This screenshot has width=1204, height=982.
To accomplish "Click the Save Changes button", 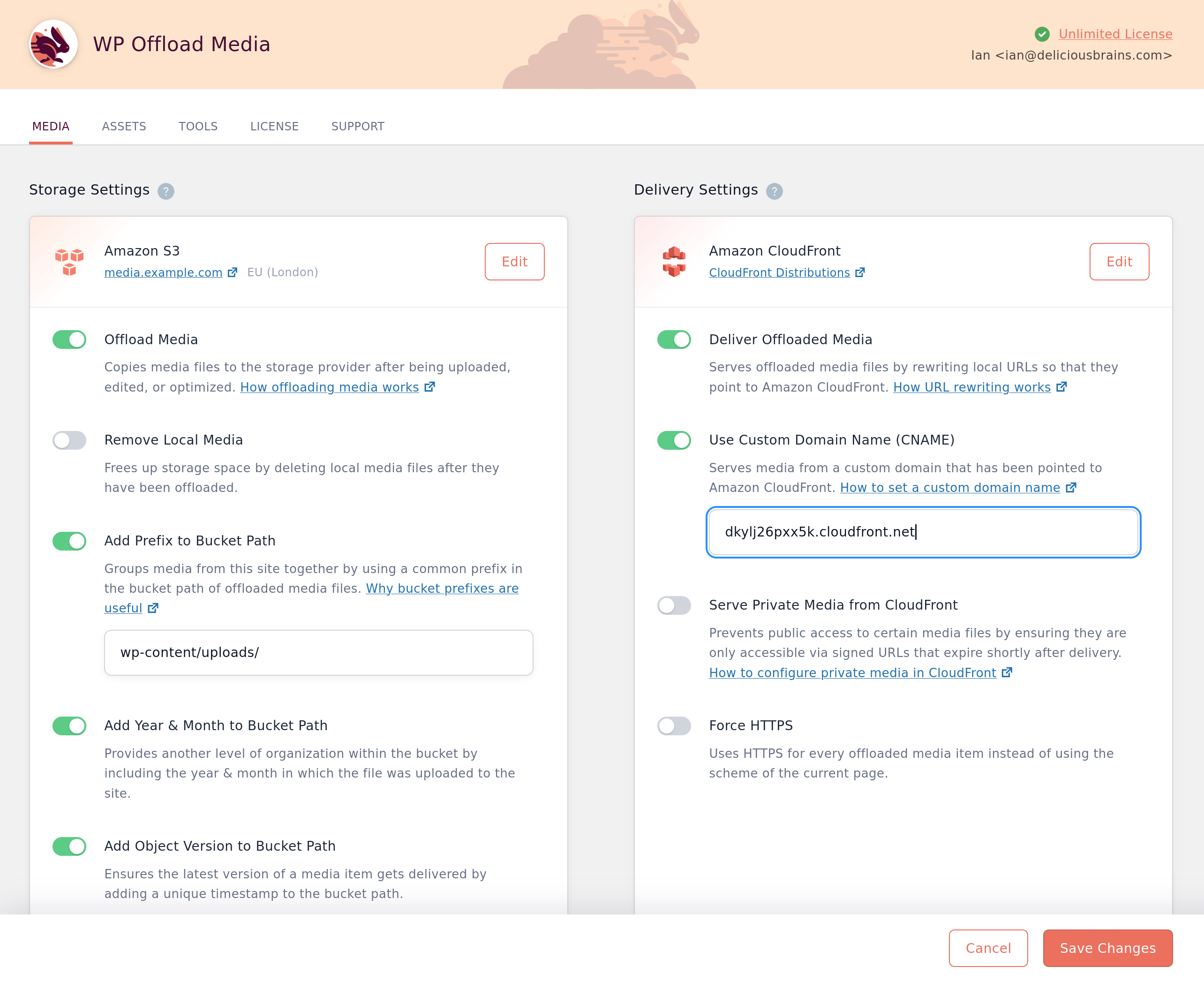I will 1107,948.
